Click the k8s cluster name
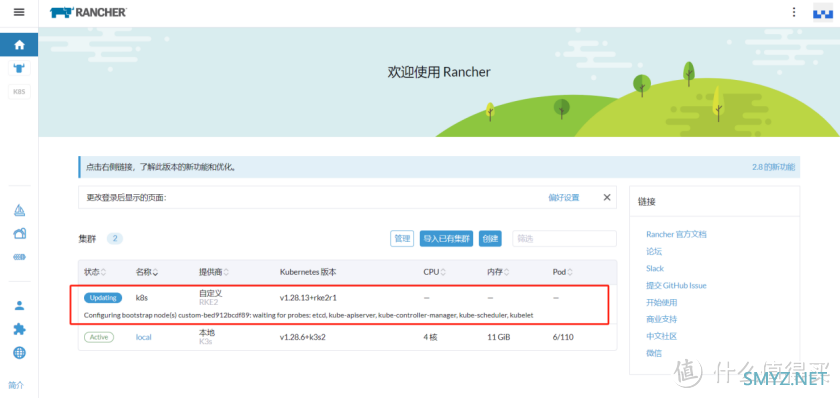Image resolution: width=840 pixels, height=398 pixels. [x=141, y=297]
